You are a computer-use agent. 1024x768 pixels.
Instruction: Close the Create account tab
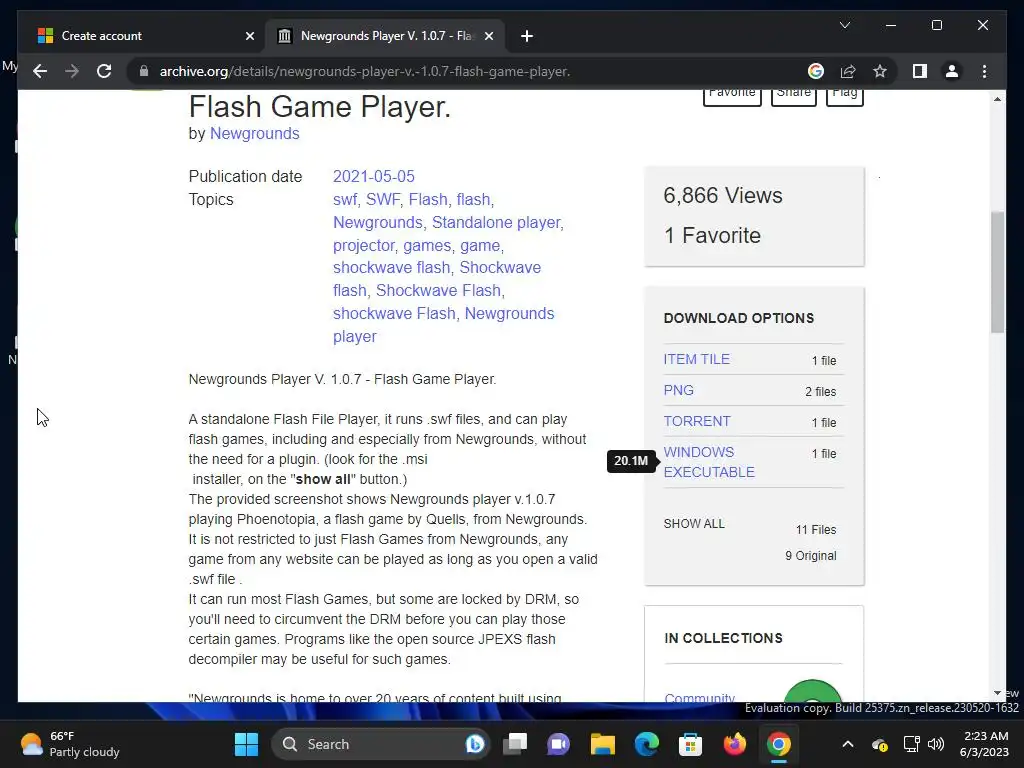pos(249,36)
